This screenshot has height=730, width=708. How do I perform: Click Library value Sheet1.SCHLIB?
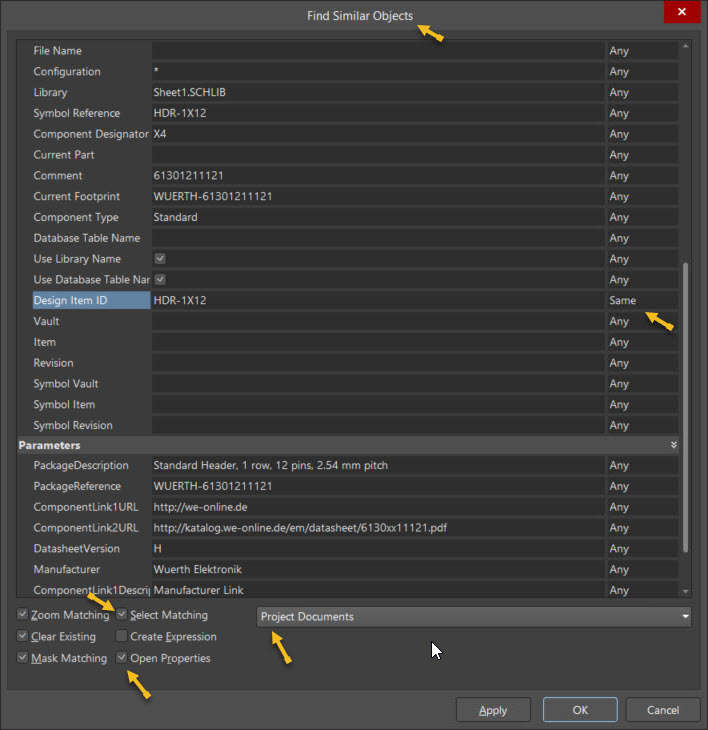click(x=378, y=92)
